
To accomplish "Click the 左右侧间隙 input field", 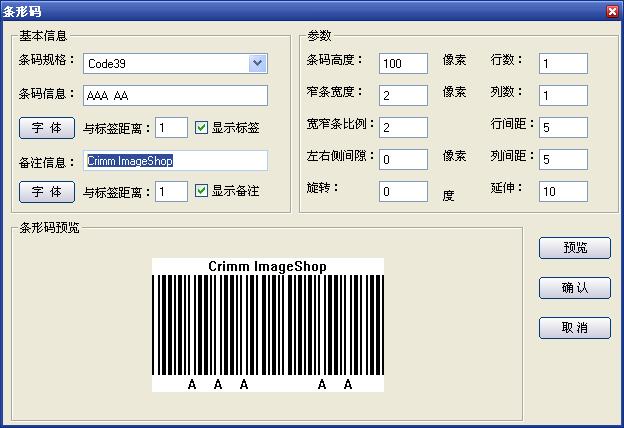I will tap(403, 159).
